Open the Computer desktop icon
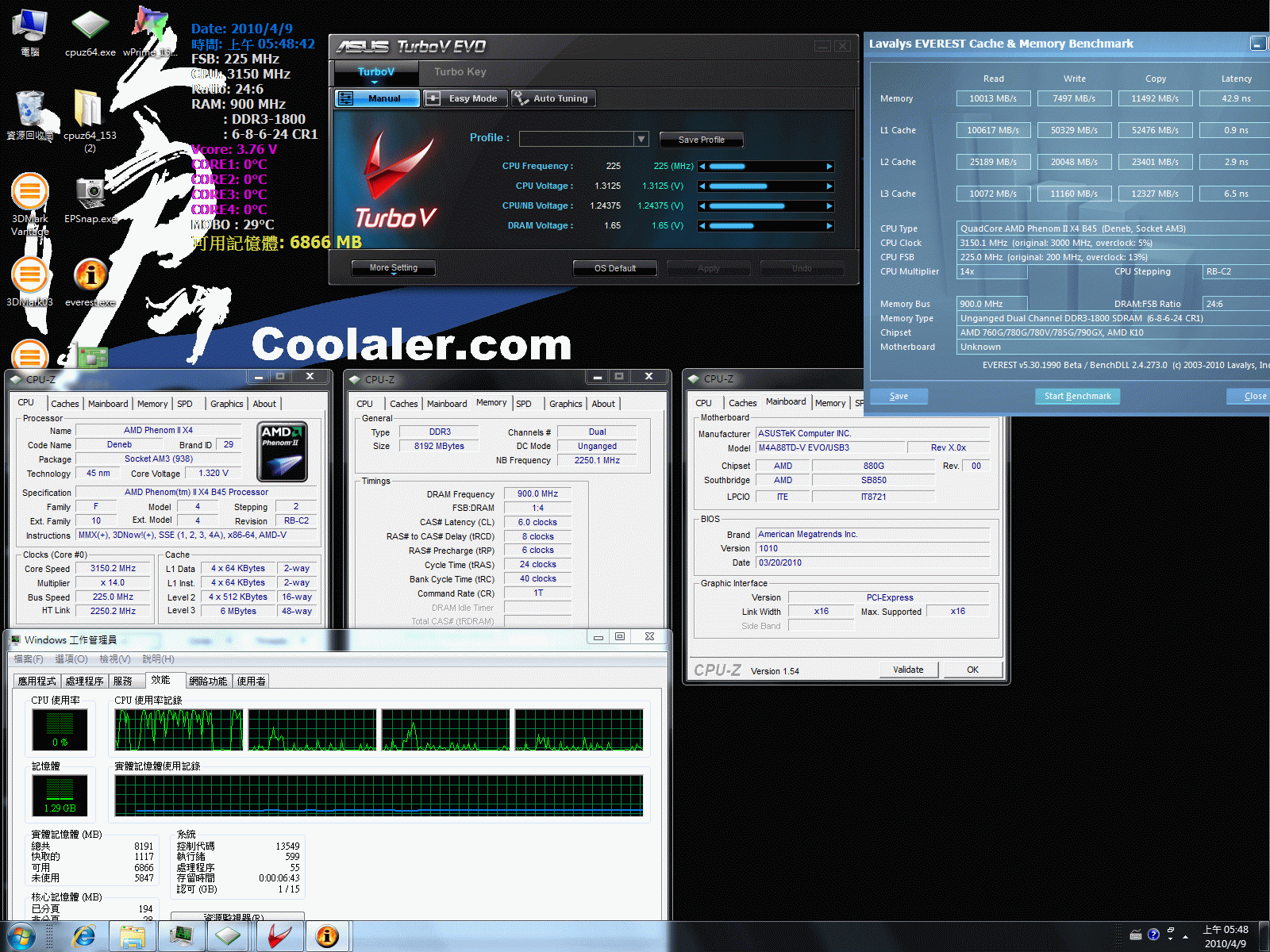The height and width of the screenshot is (952, 1270). [x=29, y=33]
